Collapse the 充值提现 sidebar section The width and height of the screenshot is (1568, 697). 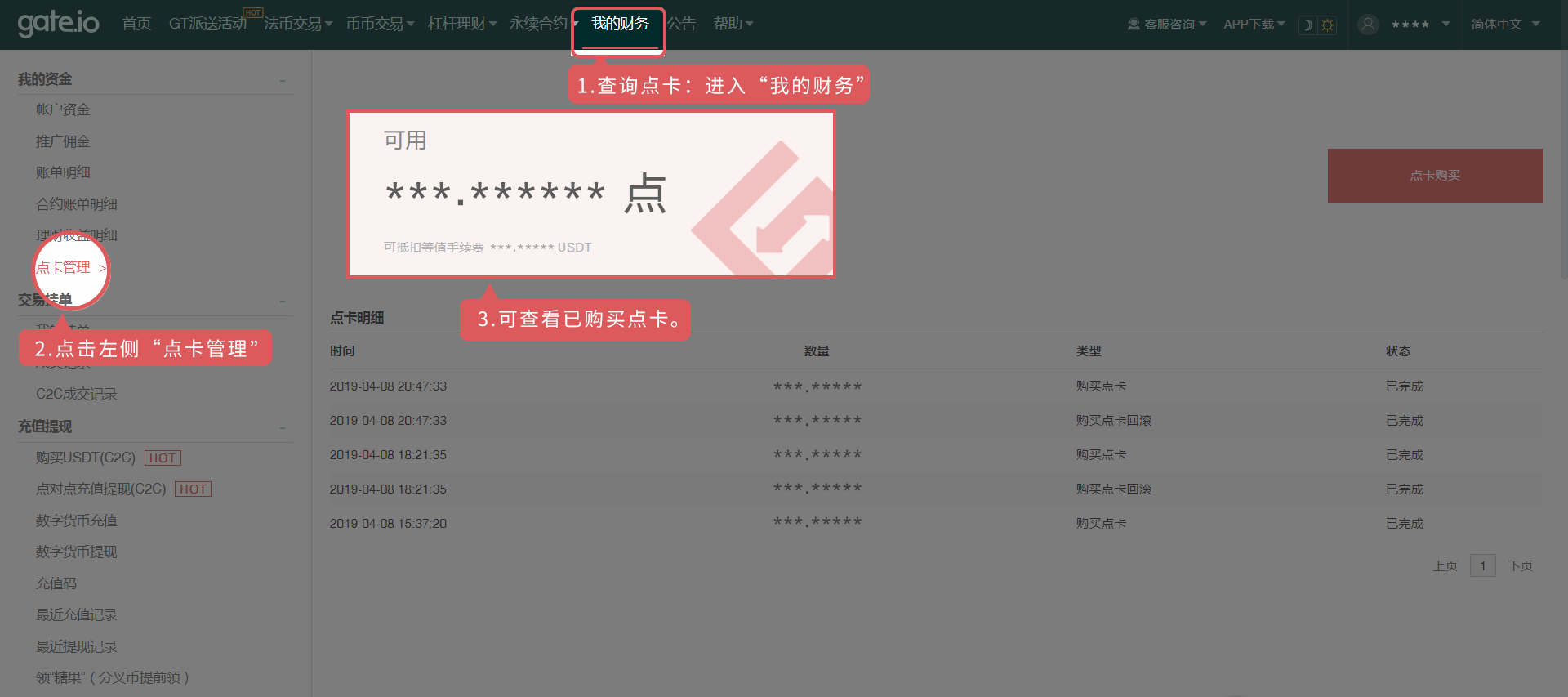[x=283, y=427]
